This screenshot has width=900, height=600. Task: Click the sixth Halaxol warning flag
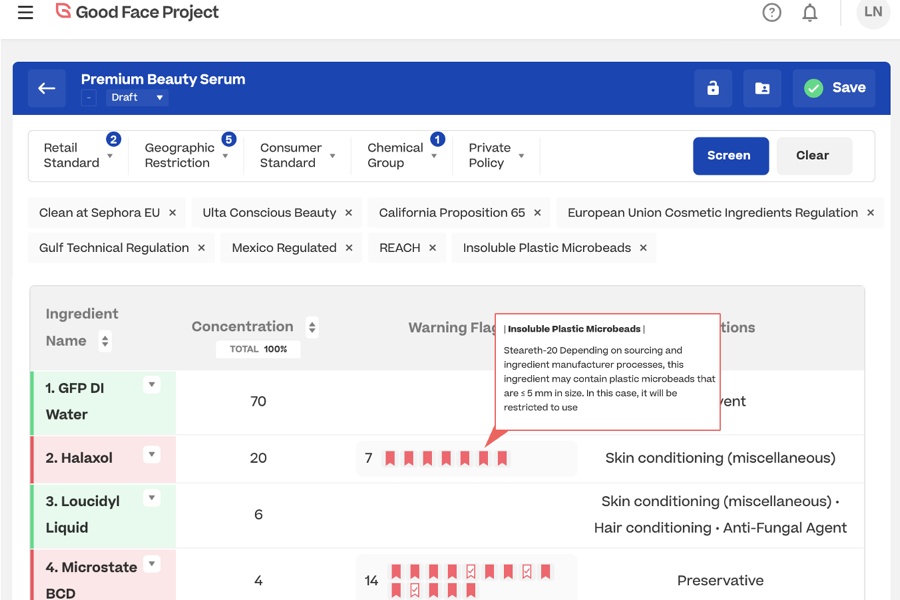(484, 458)
